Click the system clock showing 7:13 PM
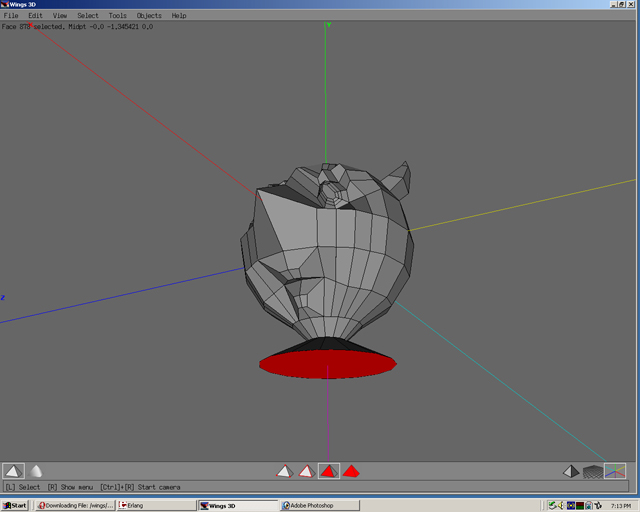This screenshot has width=640, height=512. (620, 506)
